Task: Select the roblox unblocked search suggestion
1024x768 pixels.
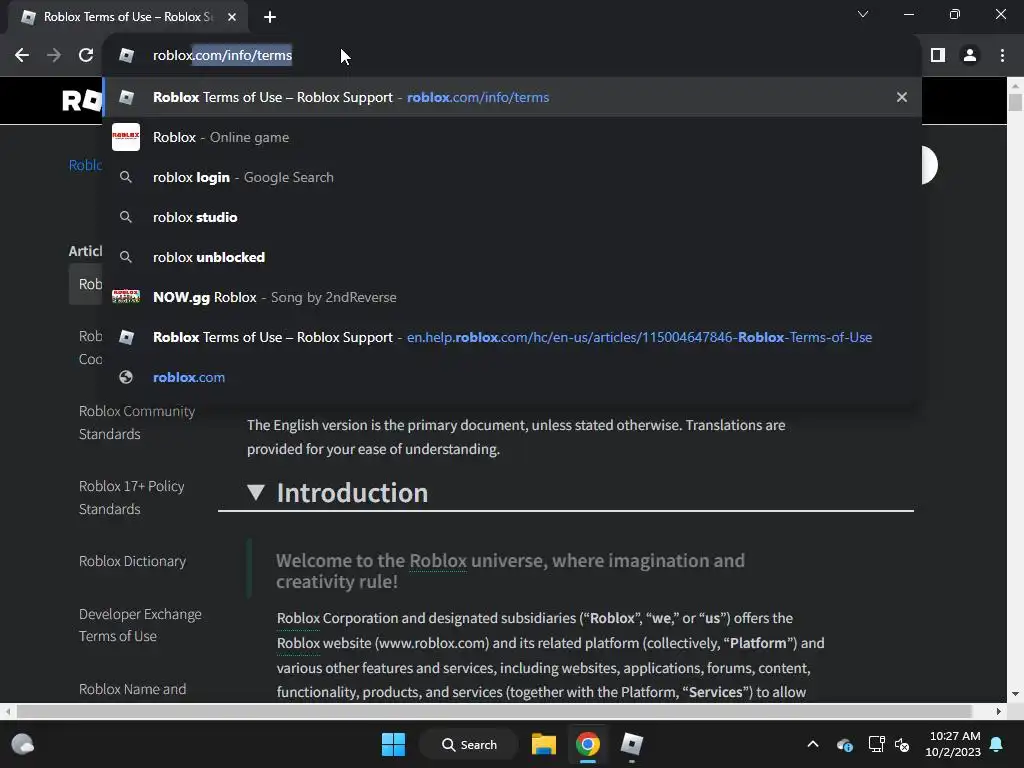Action: pos(512,257)
